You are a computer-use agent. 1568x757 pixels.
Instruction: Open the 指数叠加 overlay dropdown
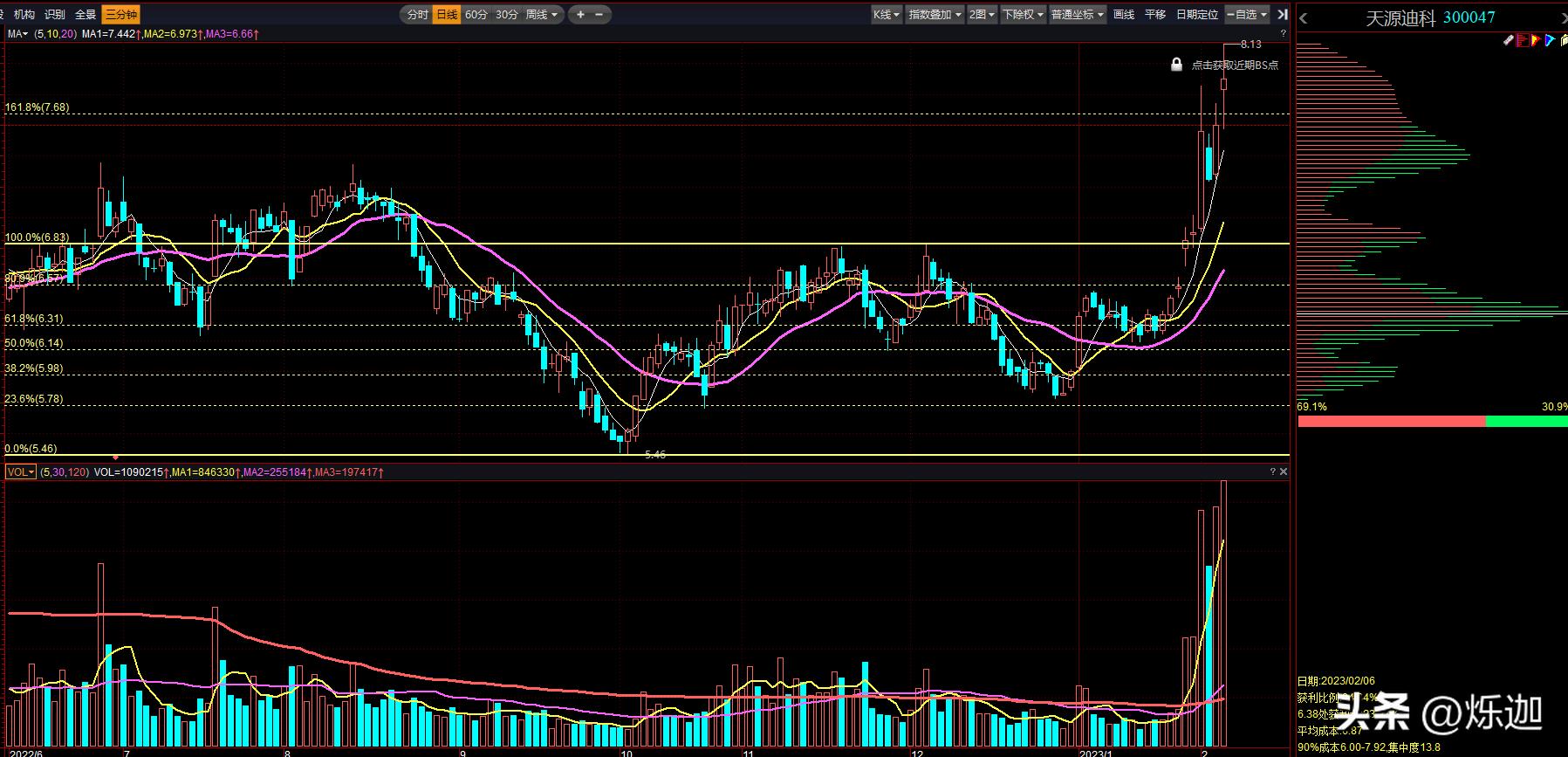pos(935,14)
